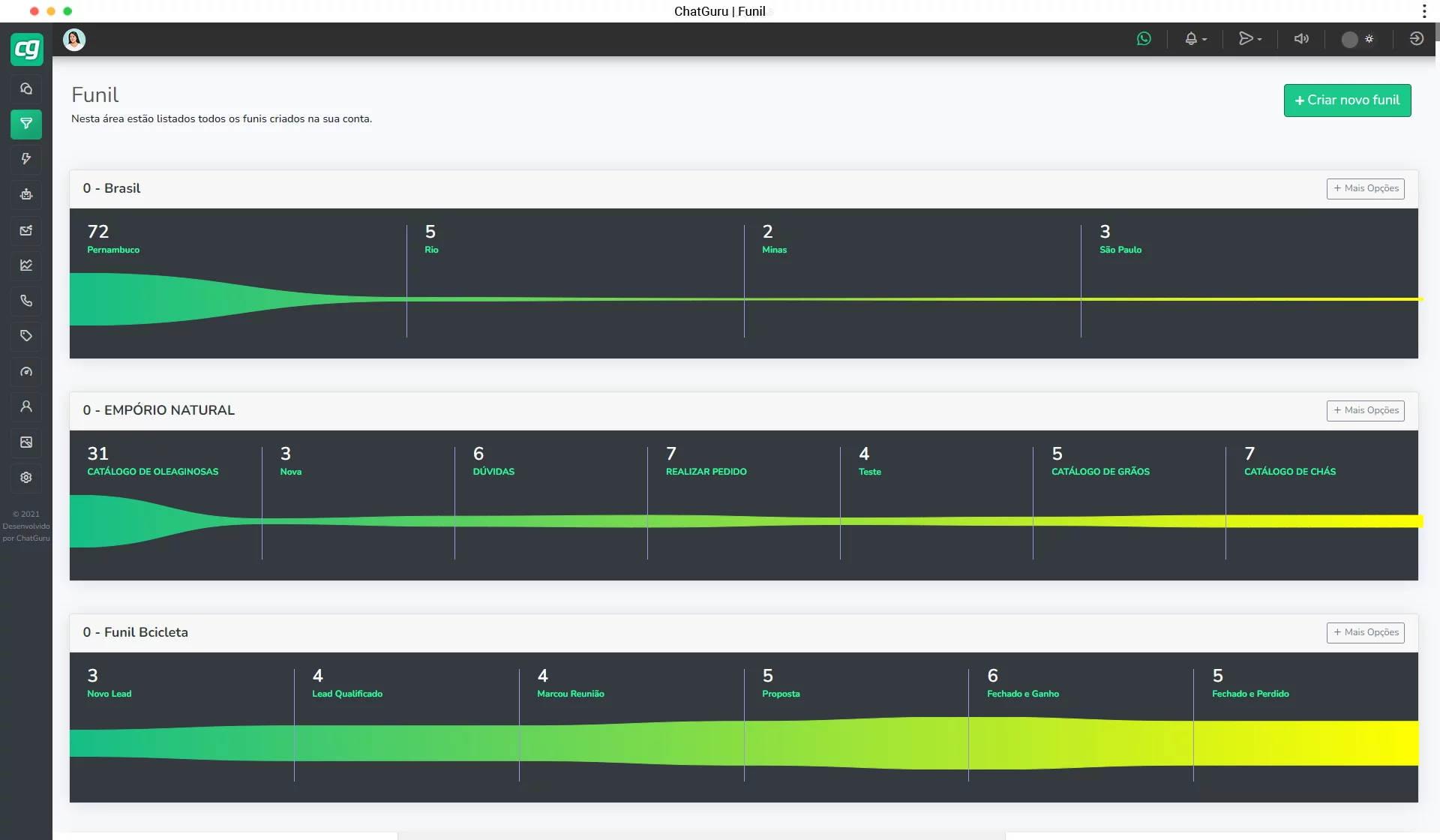This screenshot has height=840, width=1440.
Task: Mute sounds with the speaker icon
Action: click(1300, 38)
